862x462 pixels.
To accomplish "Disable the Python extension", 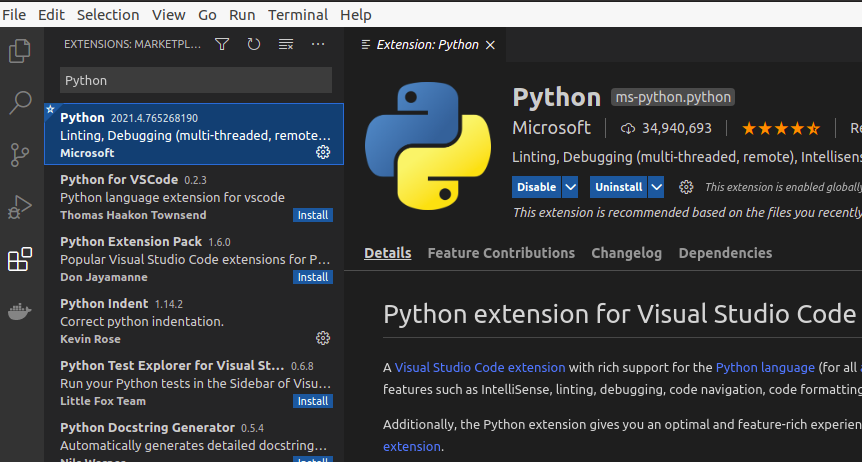I will click(537, 187).
